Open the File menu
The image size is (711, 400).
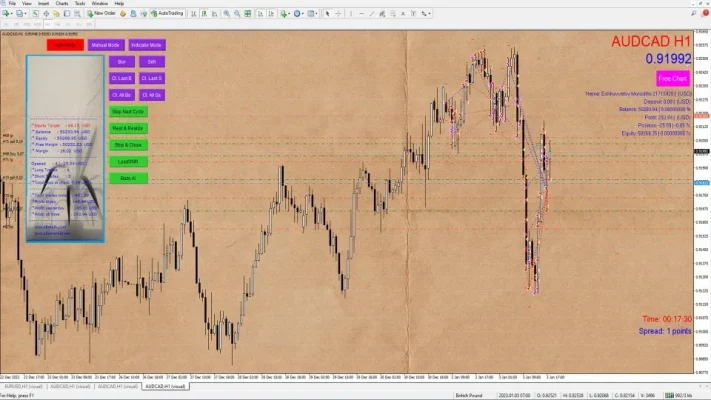coord(12,4)
